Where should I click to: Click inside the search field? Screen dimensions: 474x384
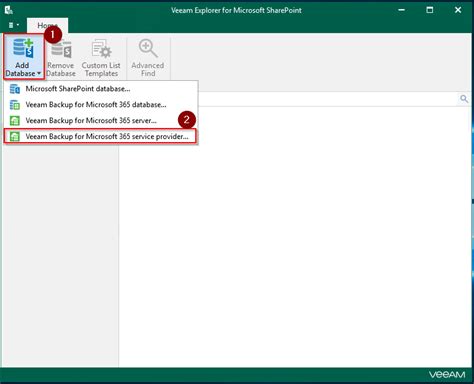pyautogui.click(x=328, y=99)
